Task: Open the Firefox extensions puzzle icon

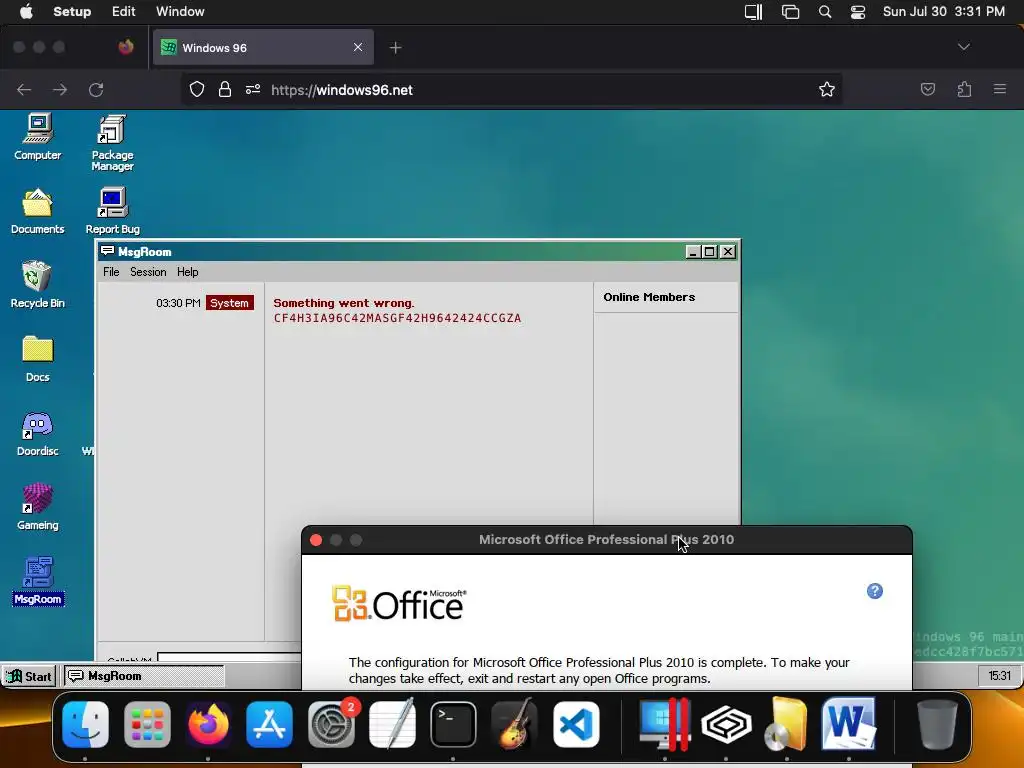Action: click(964, 89)
